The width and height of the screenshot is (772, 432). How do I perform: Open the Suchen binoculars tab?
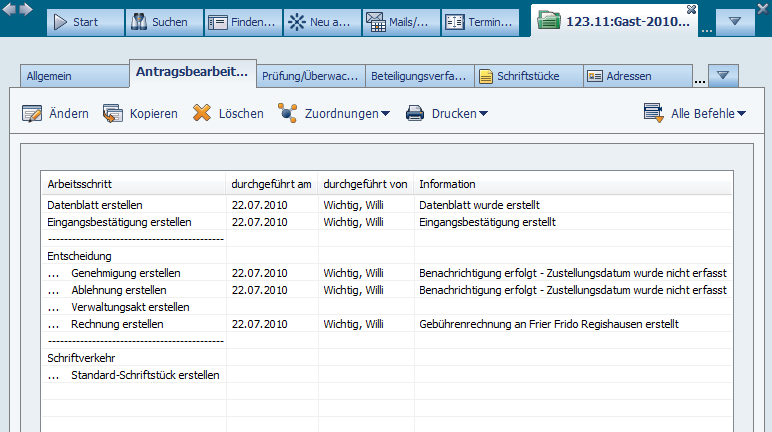tap(162, 22)
